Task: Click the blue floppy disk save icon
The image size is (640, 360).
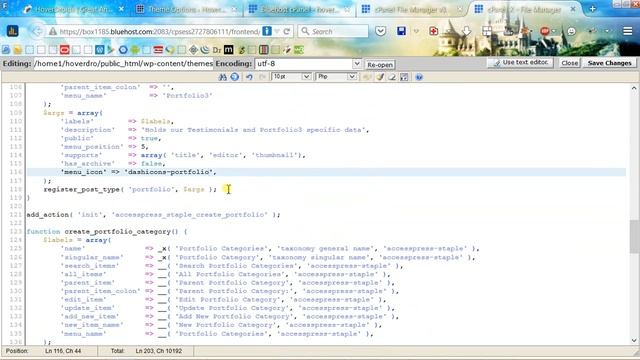Action: pyautogui.click(x=402, y=31)
